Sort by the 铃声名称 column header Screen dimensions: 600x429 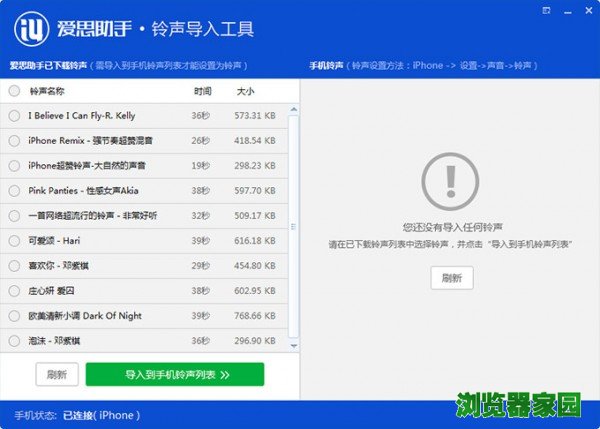47,91
